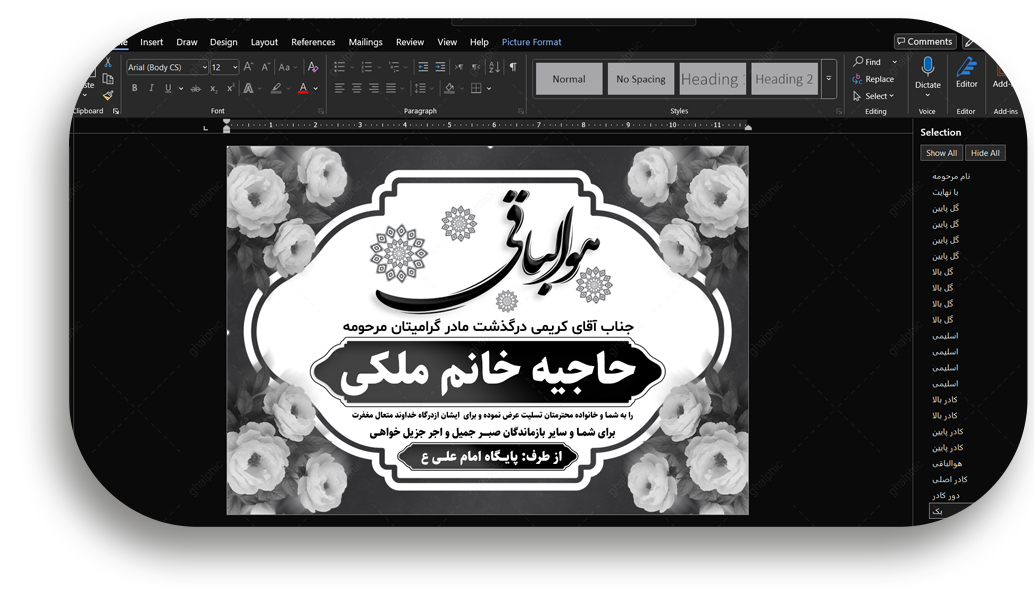Click the Increase Indent icon
The height and width of the screenshot is (602, 1034).
440,67
